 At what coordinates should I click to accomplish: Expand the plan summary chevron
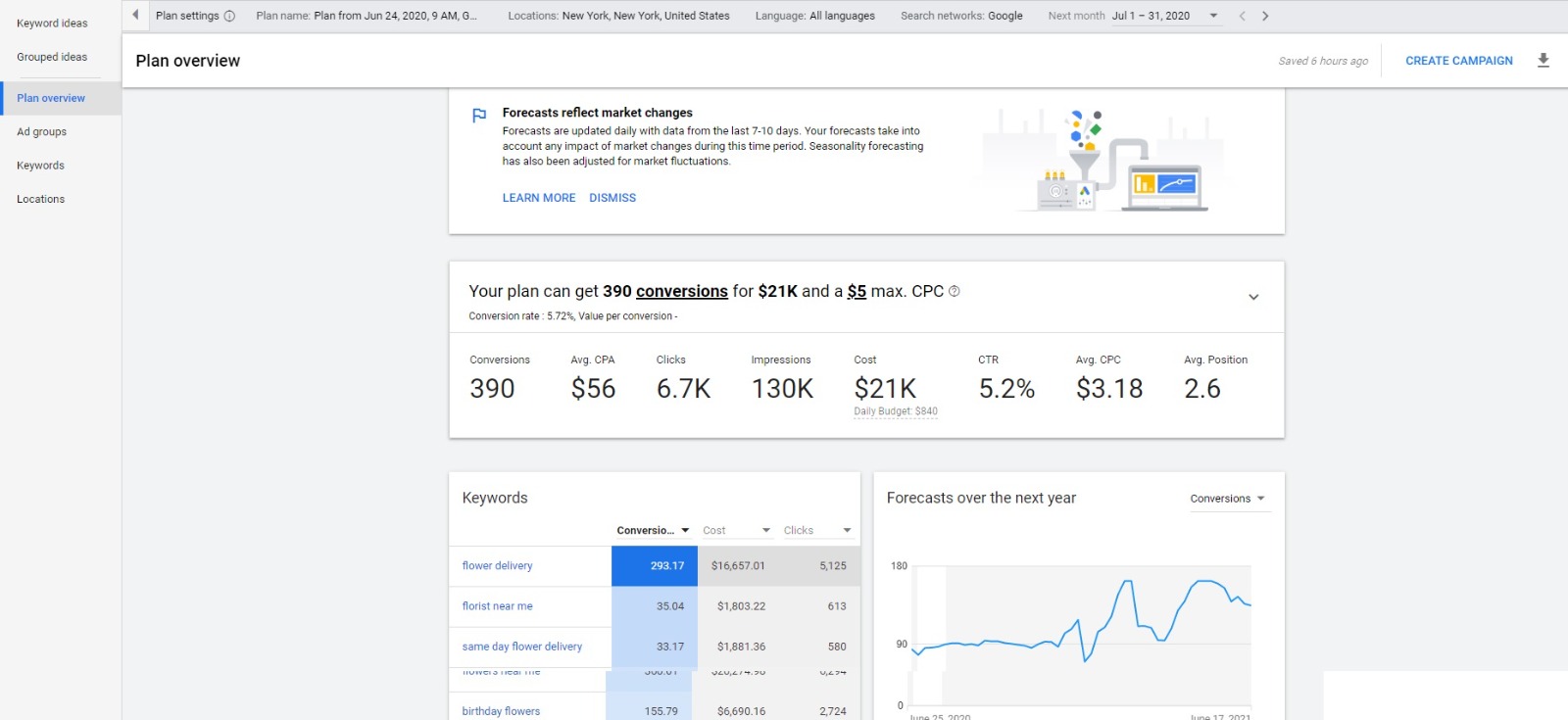tap(1253, 297)
